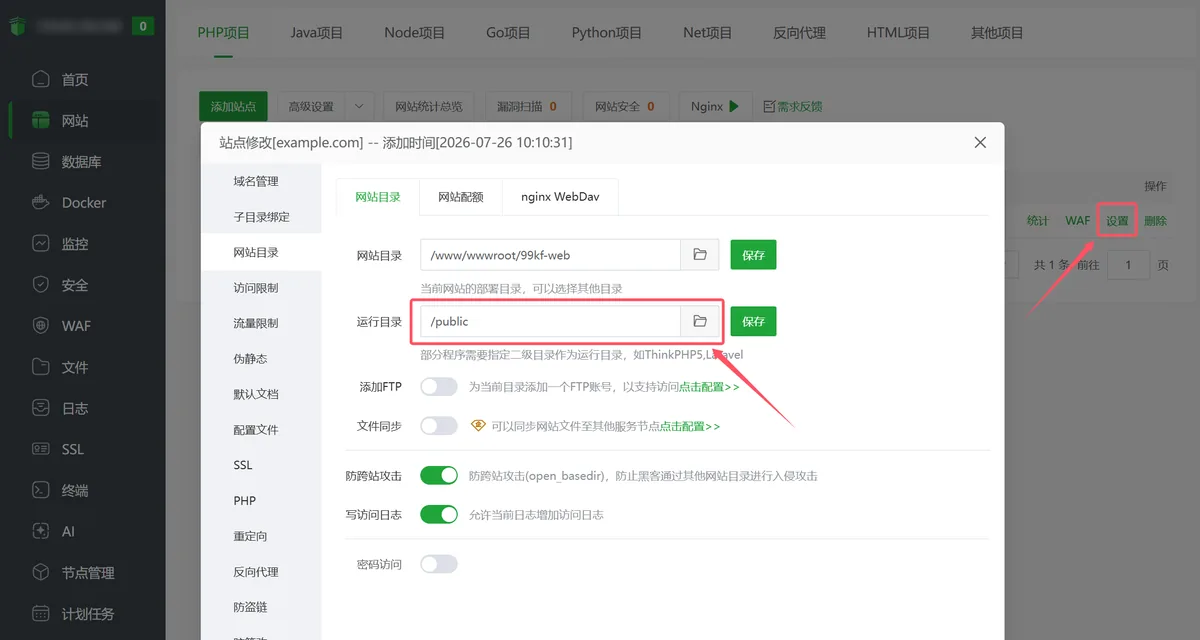Image resolution: width=1200 pixels, height=640 pixels.
Task: Switch to the Net项目 tab
Action: [708, 32]
